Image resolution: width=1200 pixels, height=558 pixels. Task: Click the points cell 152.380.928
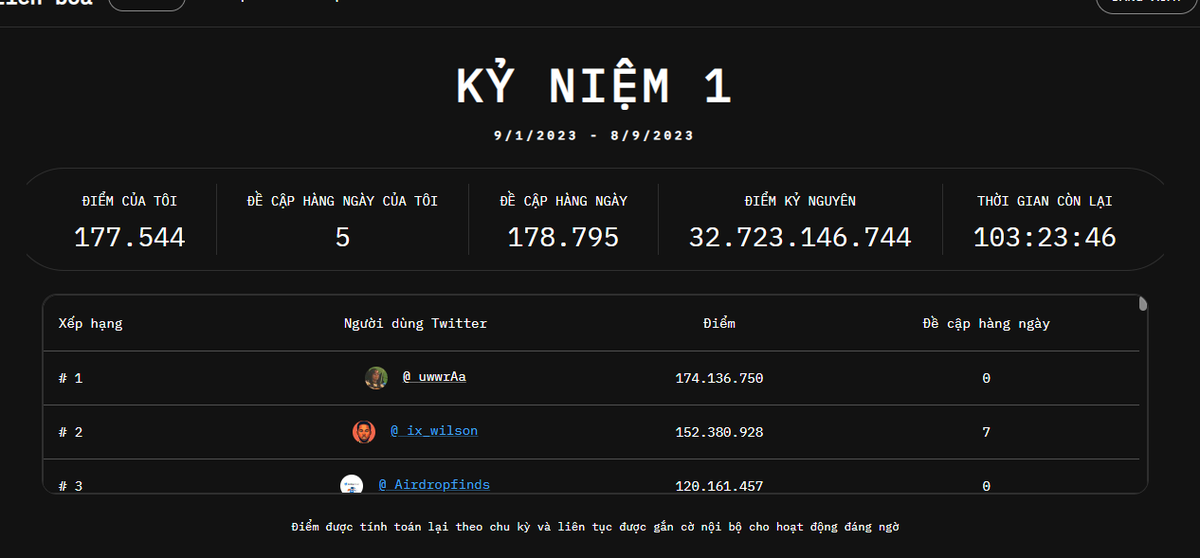[x=719, y=432]
